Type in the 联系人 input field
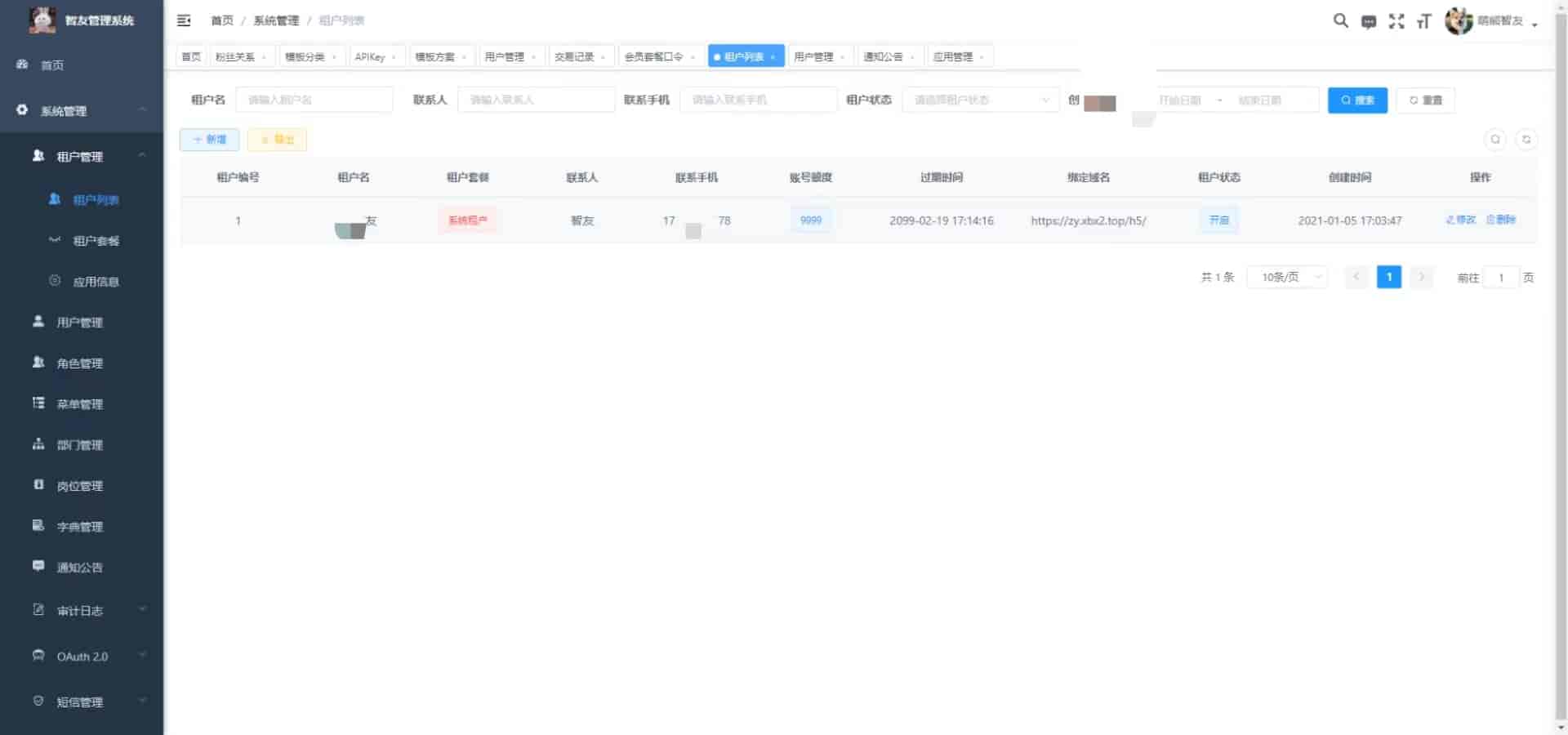The height and width of the screenshot is (735, 1568). 536,100
